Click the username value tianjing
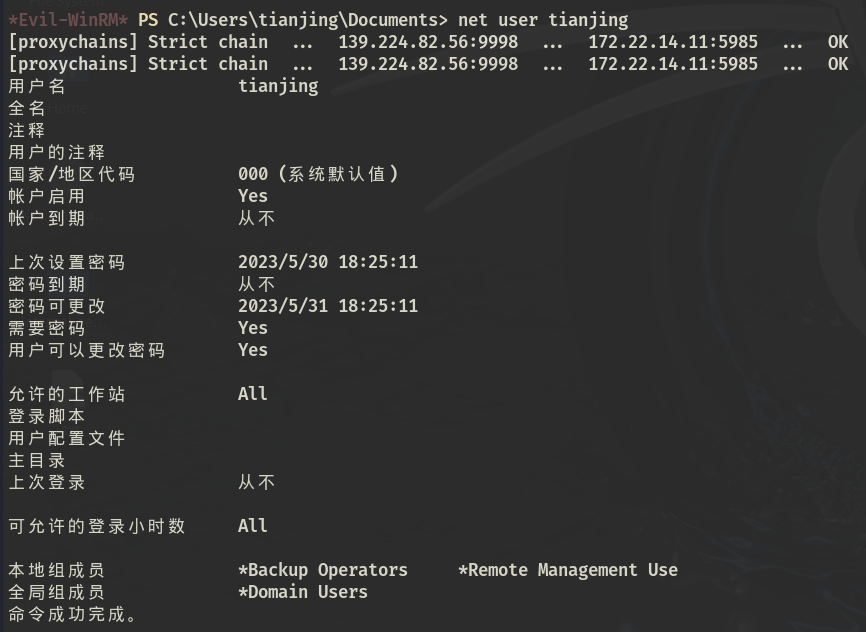This screenshot has width=866, height=632. coord(278,87)
